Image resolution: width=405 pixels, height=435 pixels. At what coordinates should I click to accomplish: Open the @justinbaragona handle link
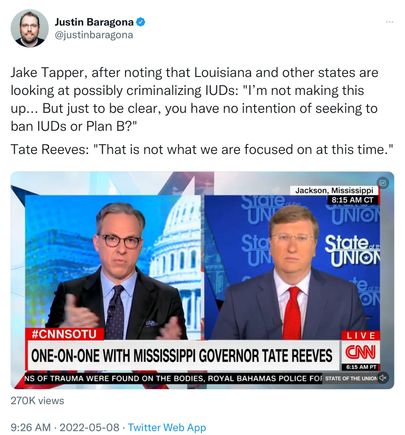(94, 35)
